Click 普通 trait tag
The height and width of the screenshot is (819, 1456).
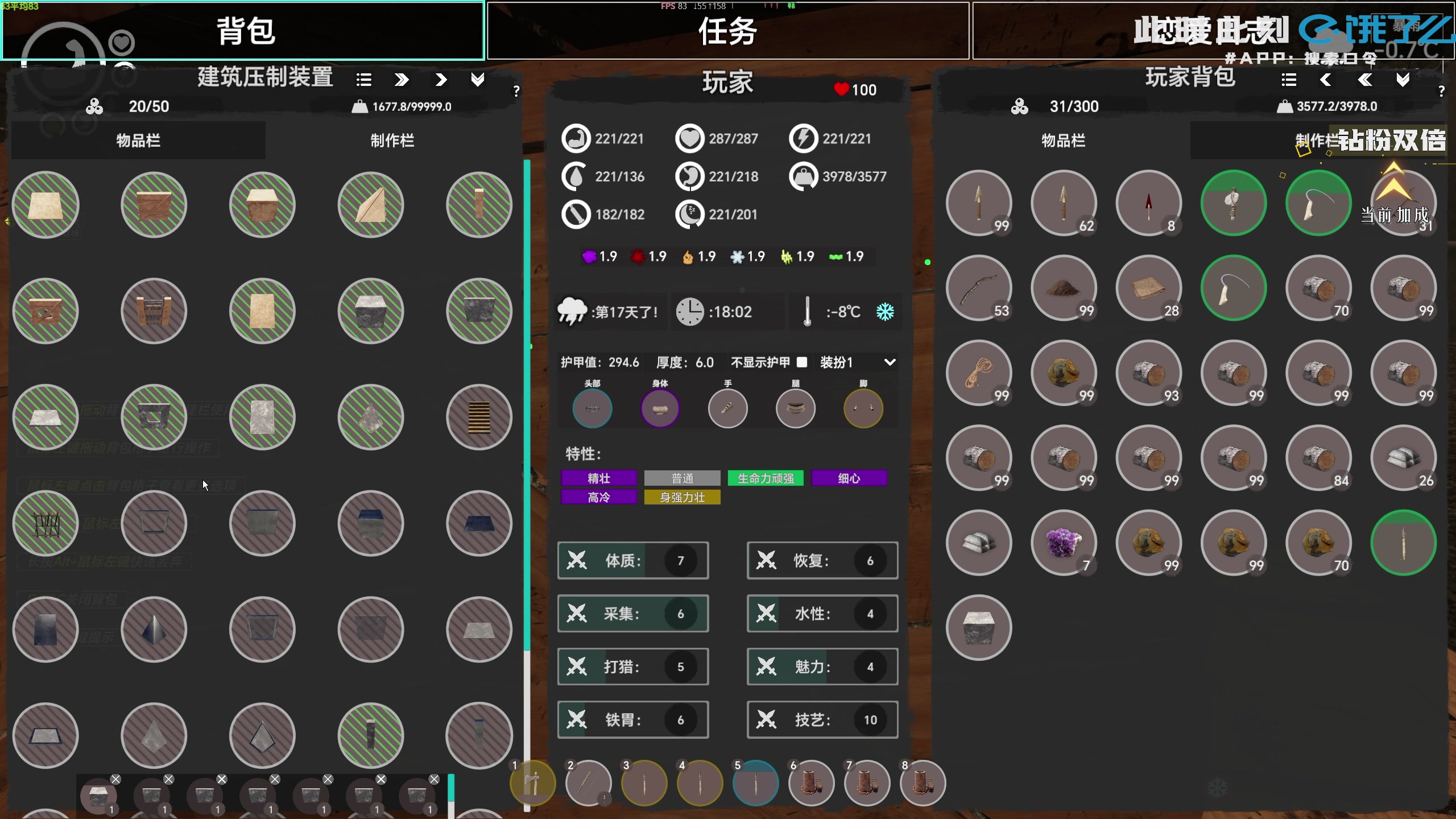(682, 478)
